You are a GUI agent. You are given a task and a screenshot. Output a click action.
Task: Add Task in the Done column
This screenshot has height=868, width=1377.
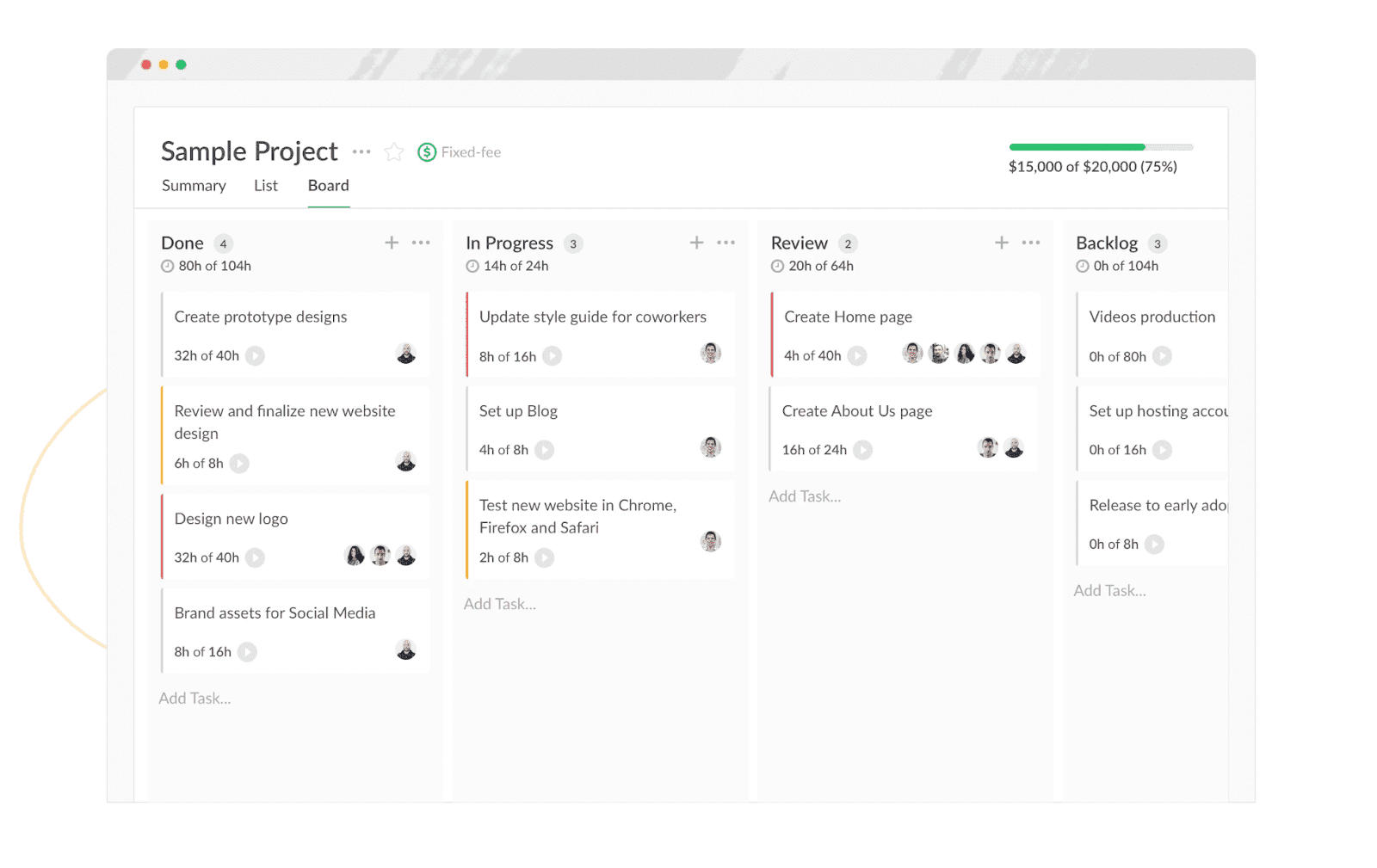pos(195,699)
